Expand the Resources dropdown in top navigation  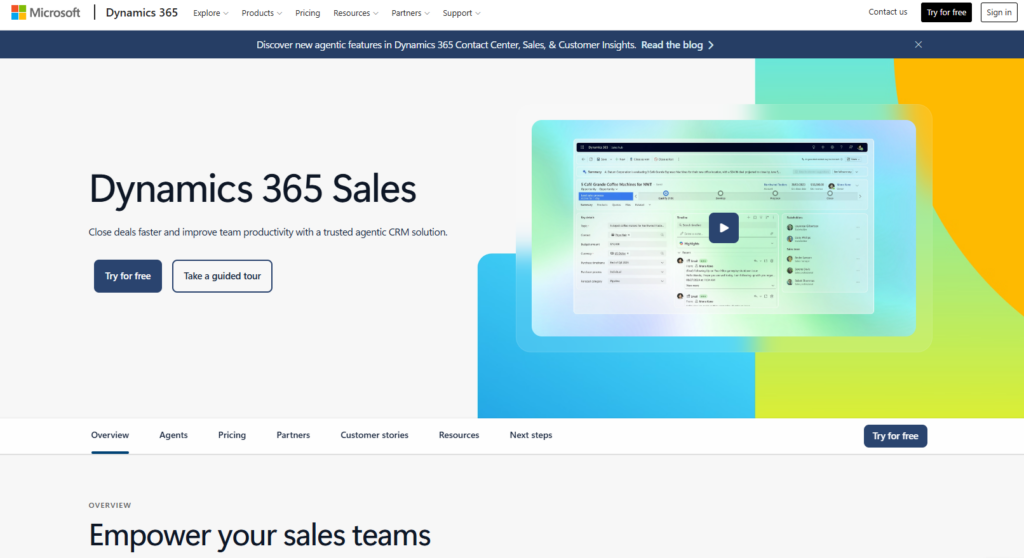point(355,13)
